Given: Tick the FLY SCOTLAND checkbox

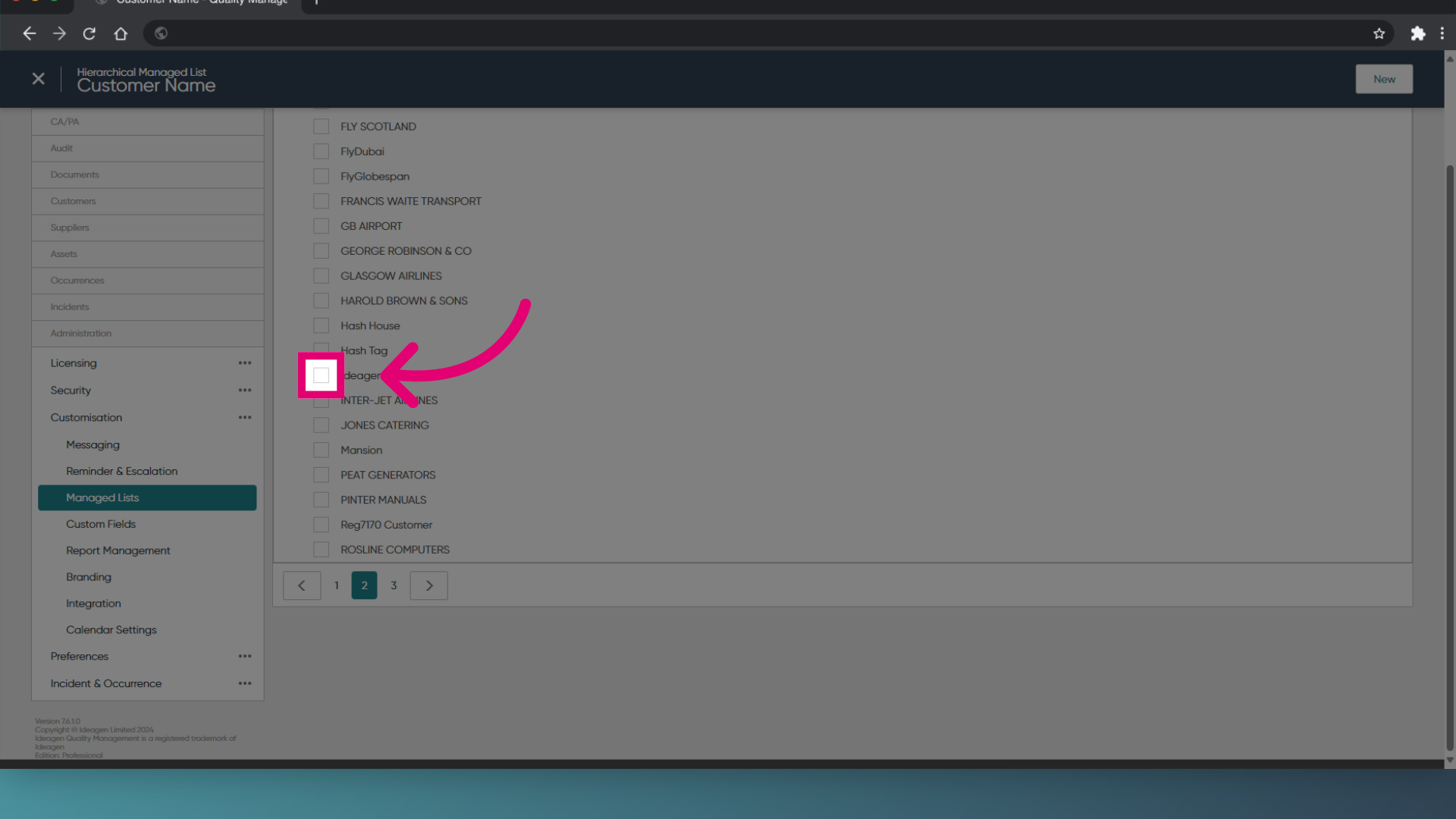Looking at the screenshot, I should (x=322, y=127).
